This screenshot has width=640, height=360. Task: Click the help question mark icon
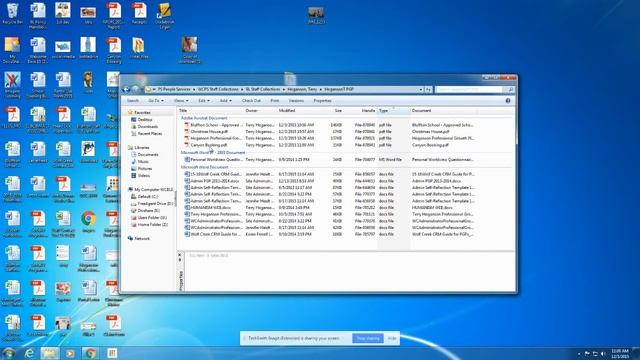pyautogui.click(x=508, y=100)
